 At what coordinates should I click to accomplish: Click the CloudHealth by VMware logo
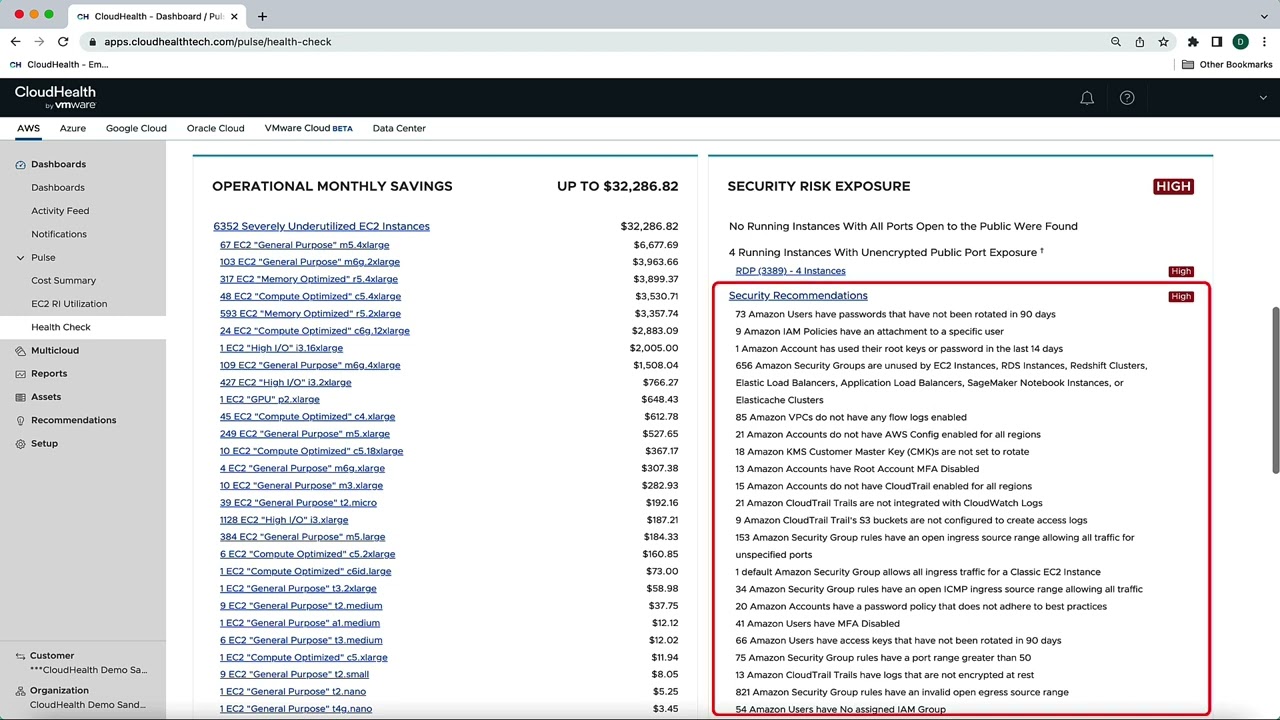click(x=55, y=97)
